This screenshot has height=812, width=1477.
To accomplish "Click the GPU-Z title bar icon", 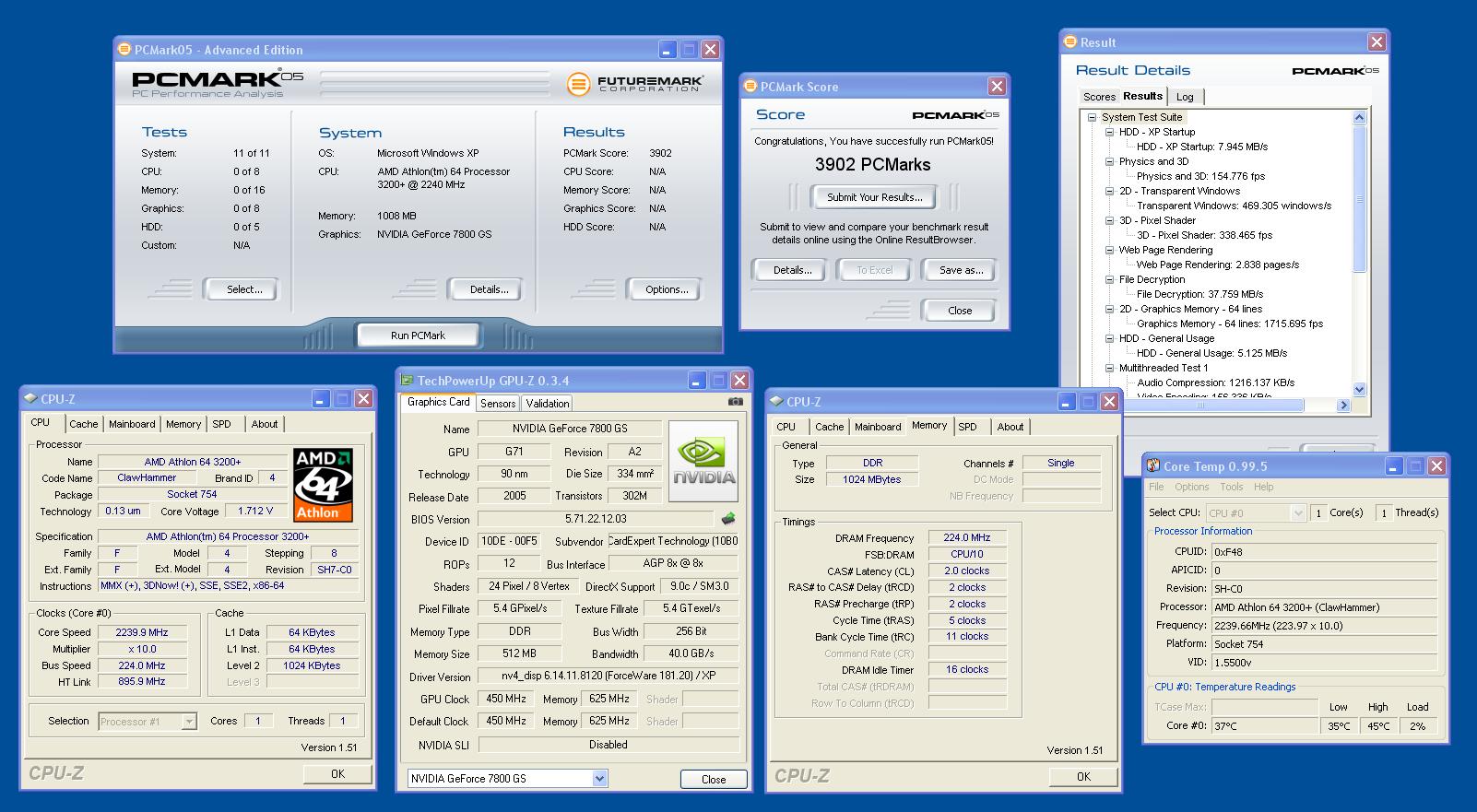I will click(x=408, y=381).
